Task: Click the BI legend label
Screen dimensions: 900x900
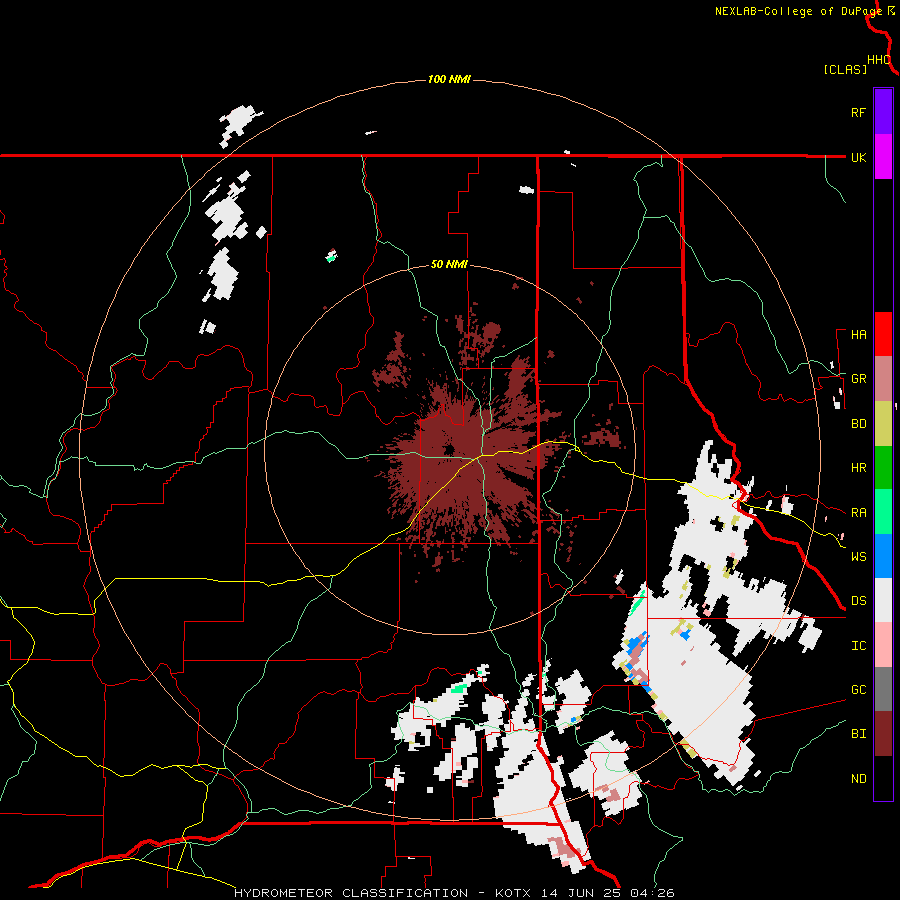Action: [x=858, y=734]
